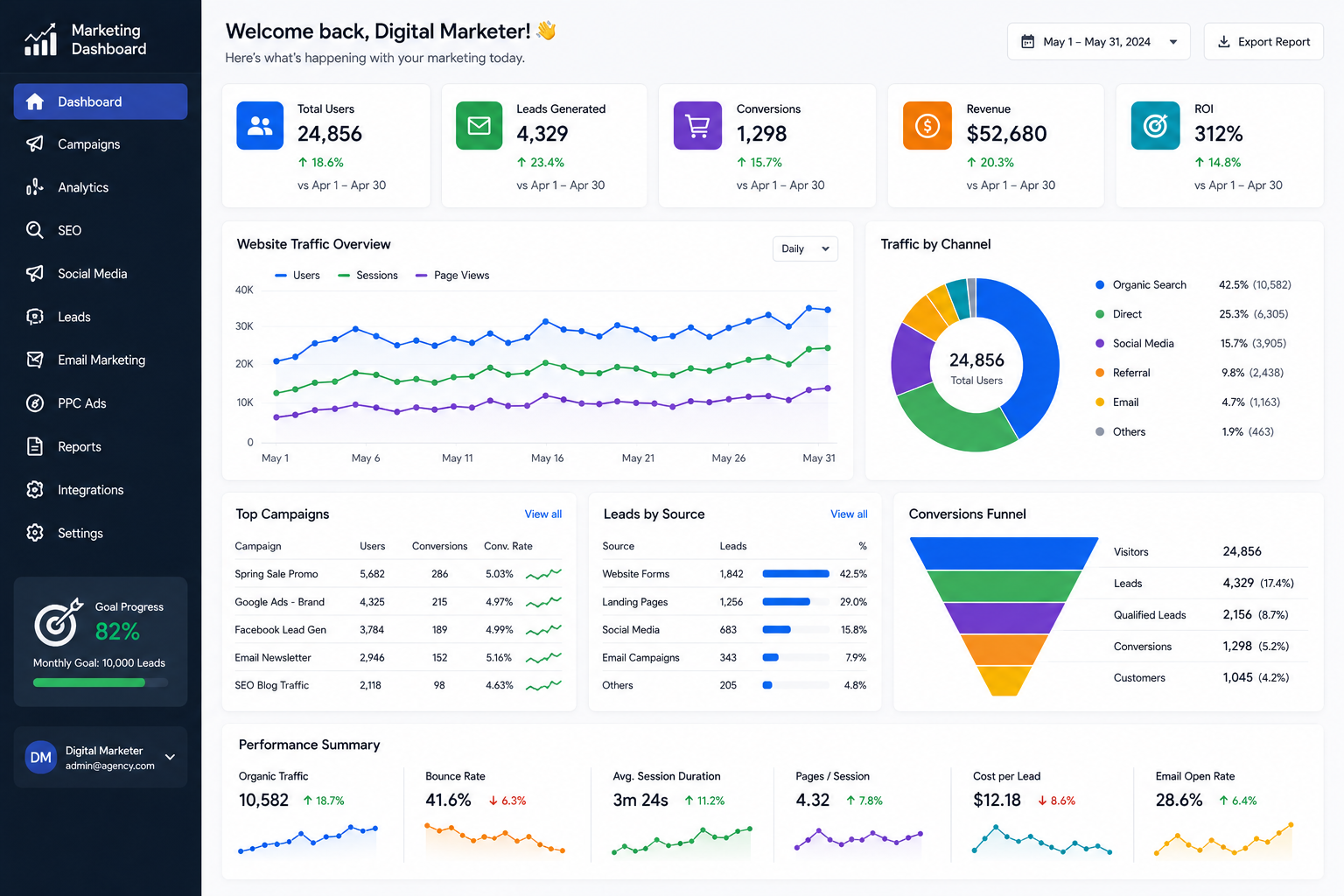The width and height of the screenshot is (1344, 896).
Task: Click the Revenue dollar coin icon
Action: (927, 126)
